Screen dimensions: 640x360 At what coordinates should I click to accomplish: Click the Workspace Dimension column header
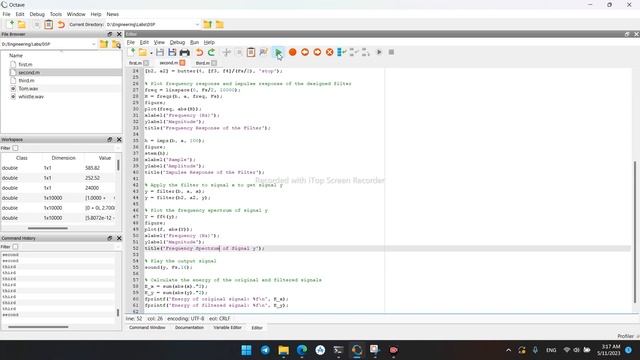[x=64, y=158]
